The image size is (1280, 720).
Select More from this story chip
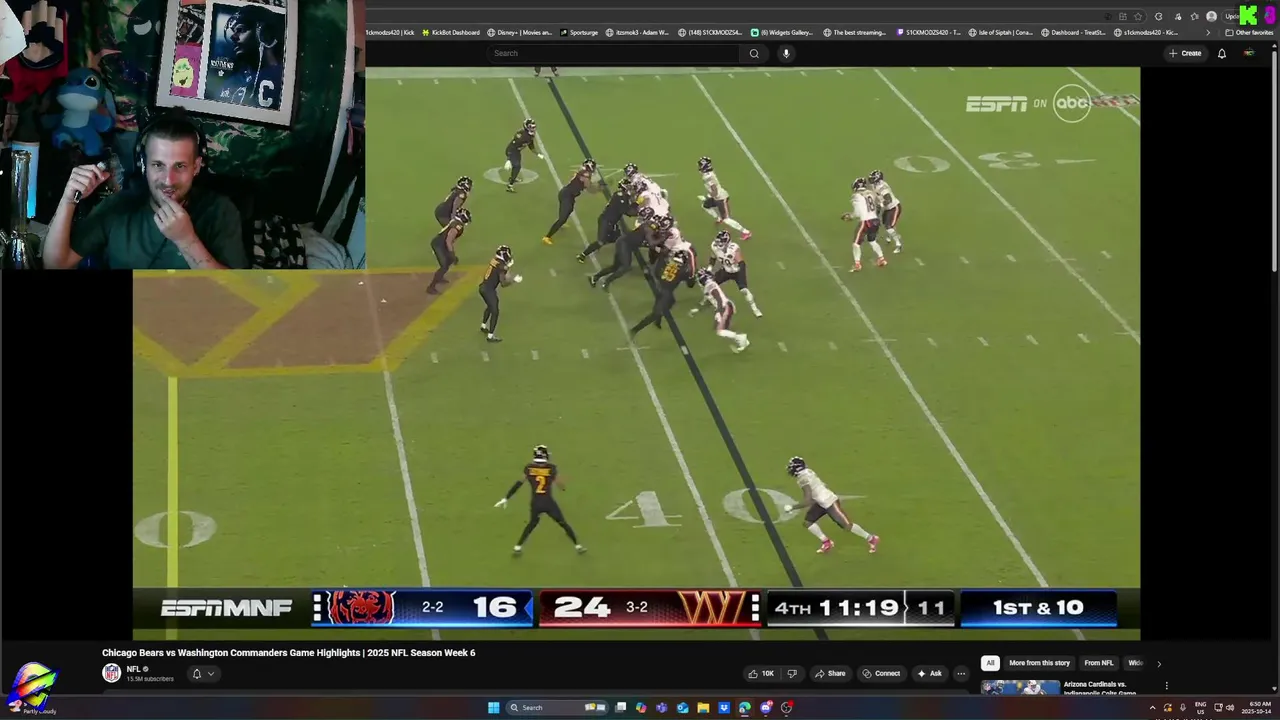pos(1039,663)
